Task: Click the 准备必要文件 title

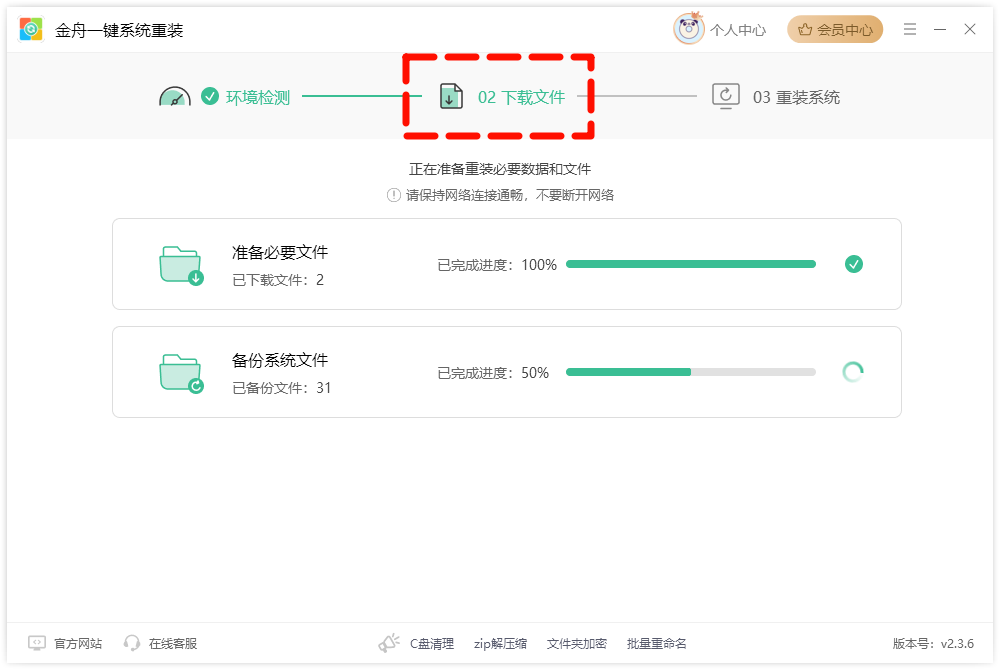Action: (280, 252)
